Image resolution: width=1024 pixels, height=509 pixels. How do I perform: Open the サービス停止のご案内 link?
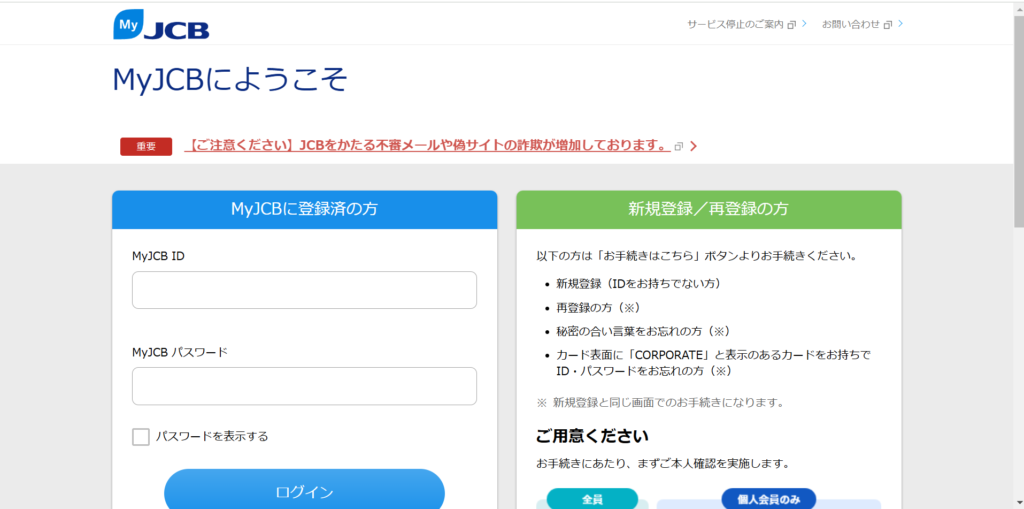[735, 24]
